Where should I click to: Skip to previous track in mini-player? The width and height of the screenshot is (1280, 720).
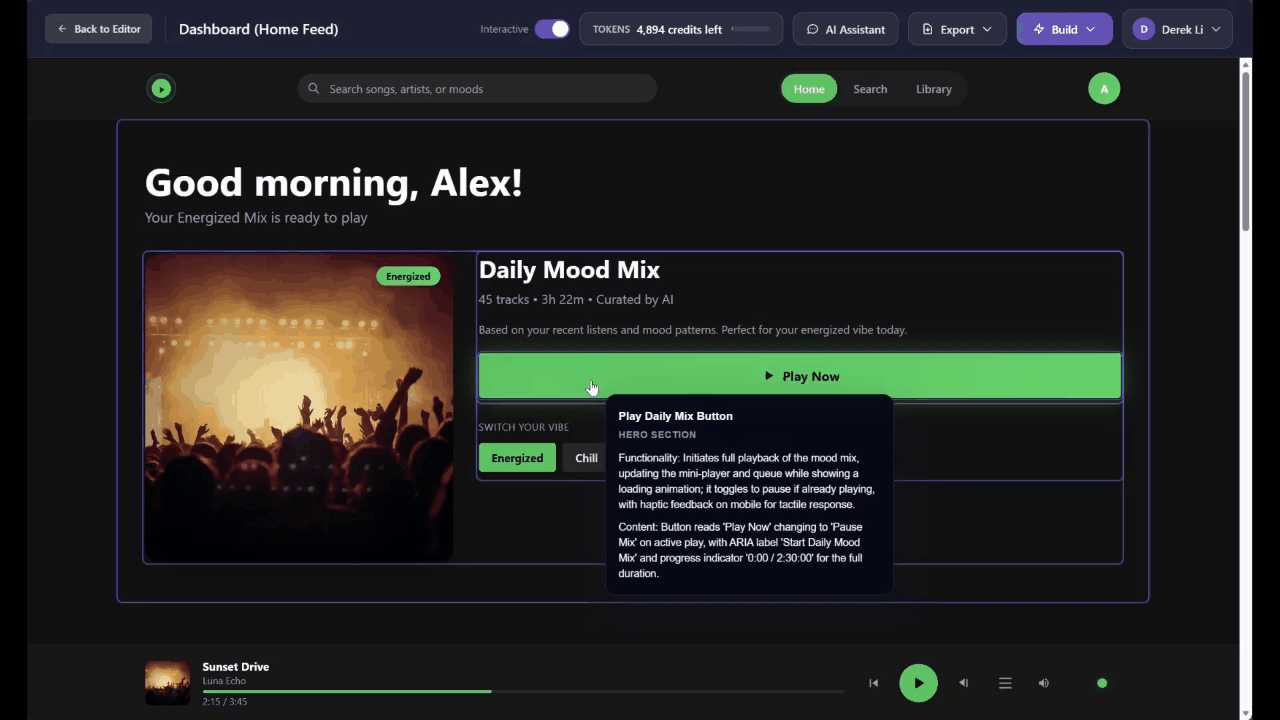coord(873,683)
